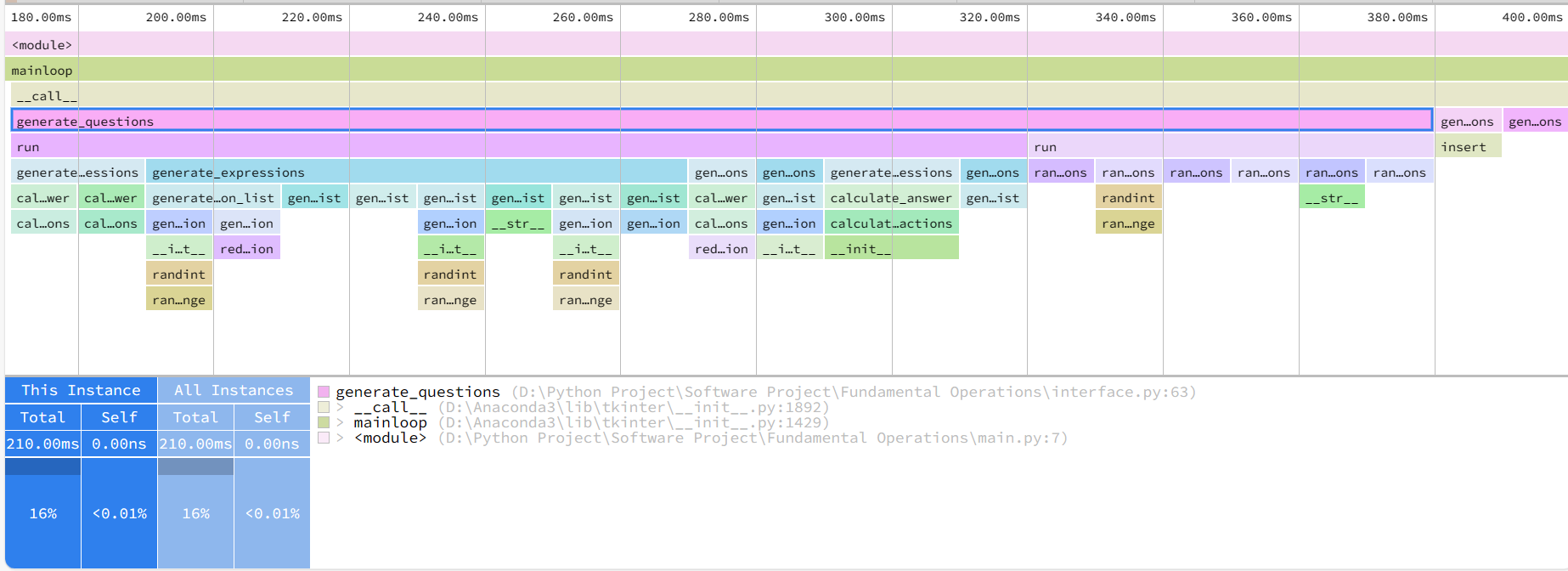Select the 0.00ns value under This Instance
The height and width of the screenshot is (571, 1568).
[119, 444]
